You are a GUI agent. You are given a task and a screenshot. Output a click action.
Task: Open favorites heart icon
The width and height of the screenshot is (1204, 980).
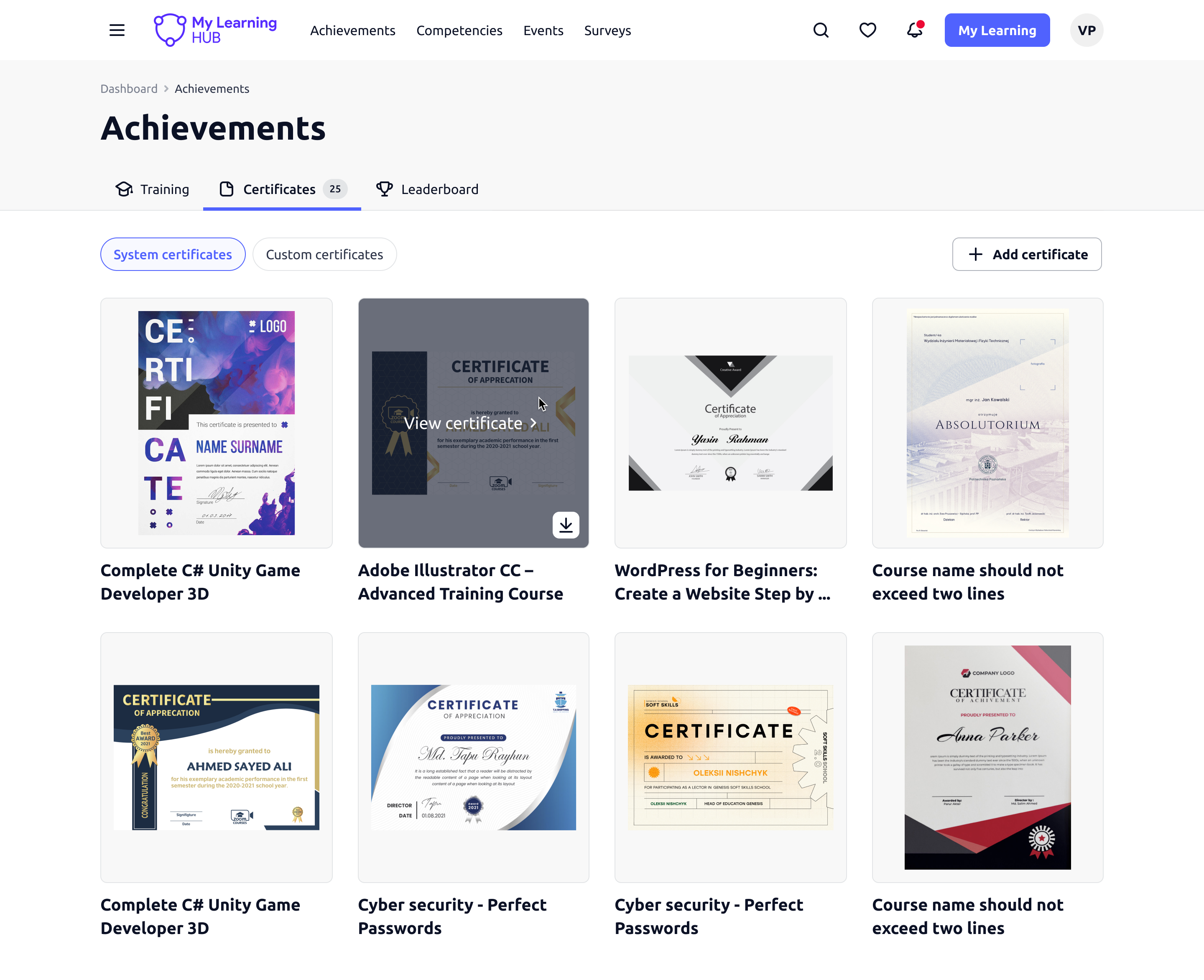click(867, 30)
